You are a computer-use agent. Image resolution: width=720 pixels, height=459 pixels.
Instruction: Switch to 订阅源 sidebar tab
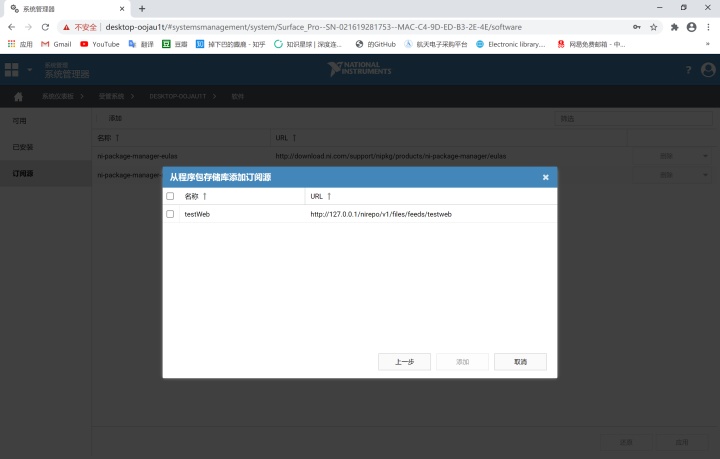point(46,173)
